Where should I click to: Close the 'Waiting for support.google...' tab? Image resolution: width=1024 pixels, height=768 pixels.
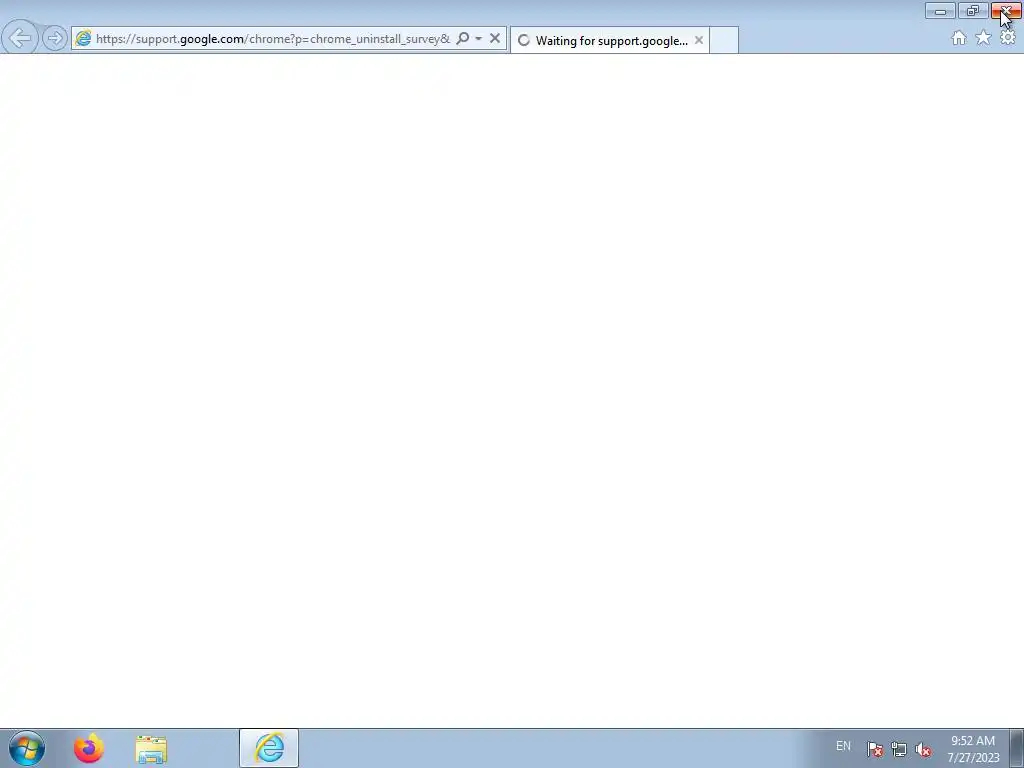[x=699, y=40]
